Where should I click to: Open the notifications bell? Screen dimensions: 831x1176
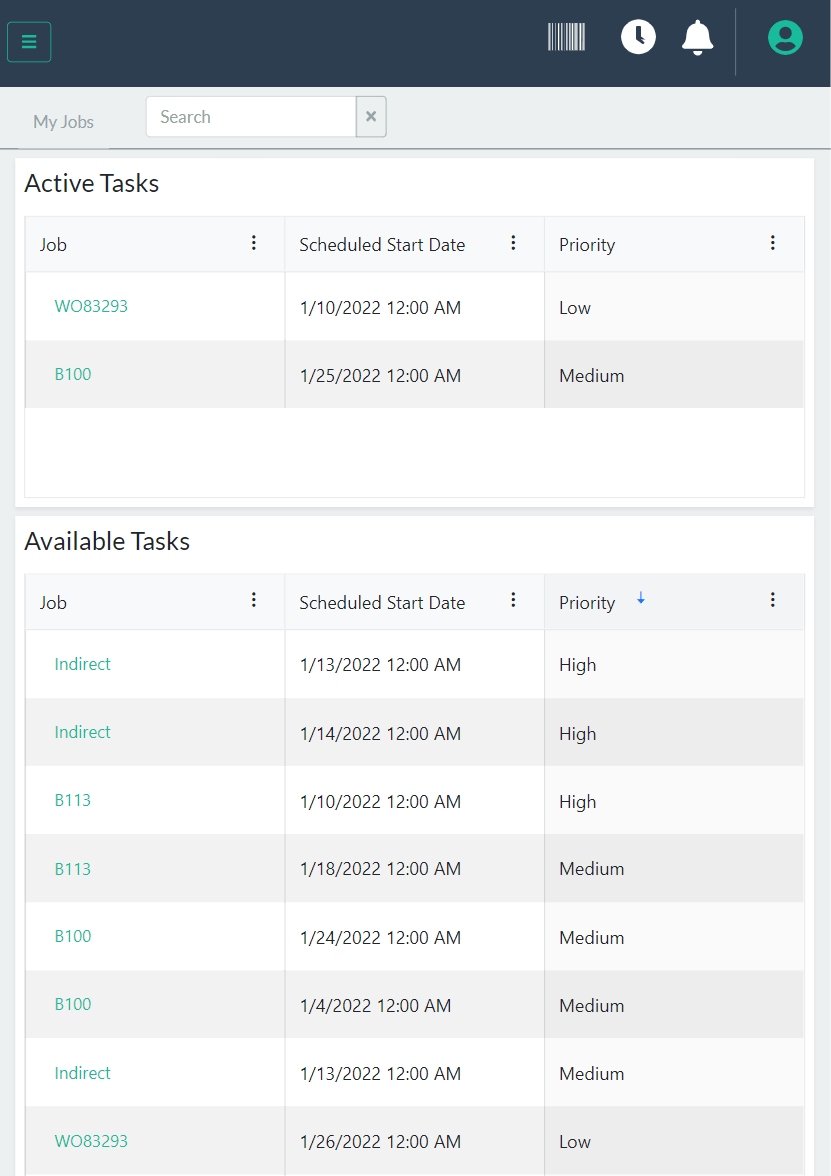point(697,37)
